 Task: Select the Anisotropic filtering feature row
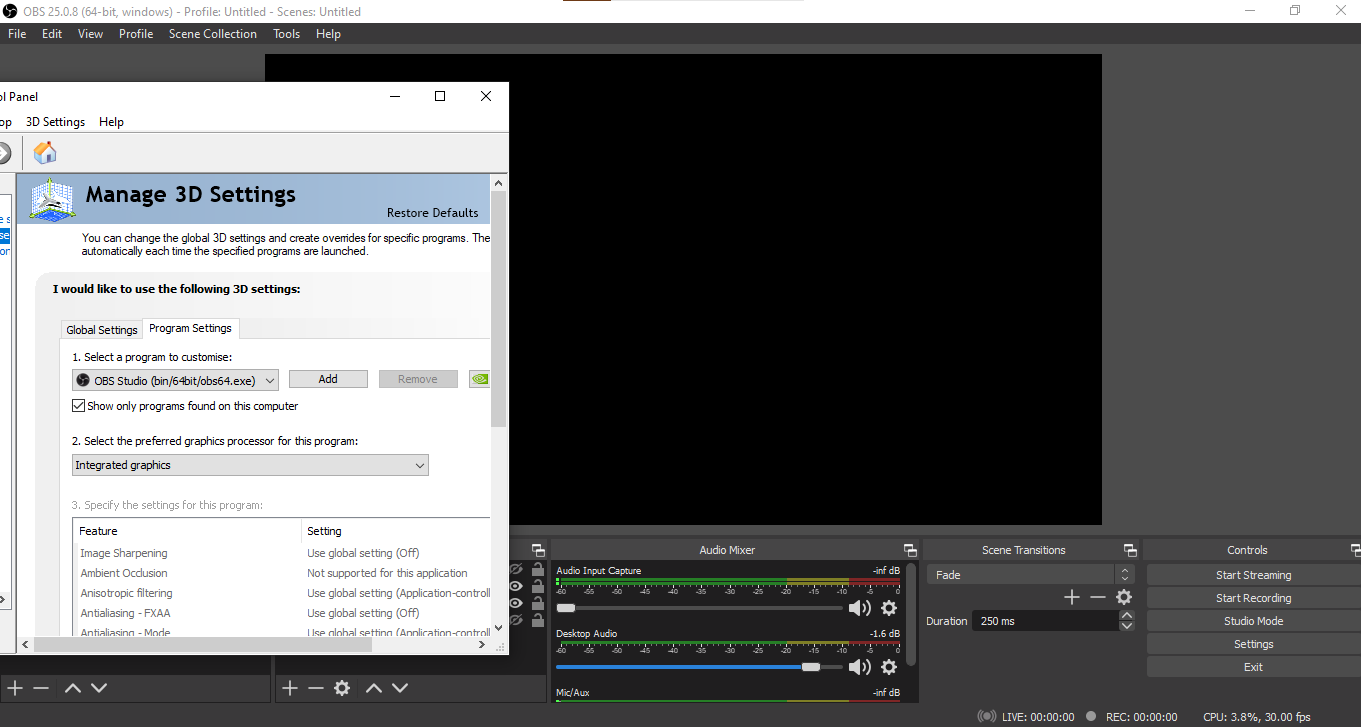pos(282,593)
